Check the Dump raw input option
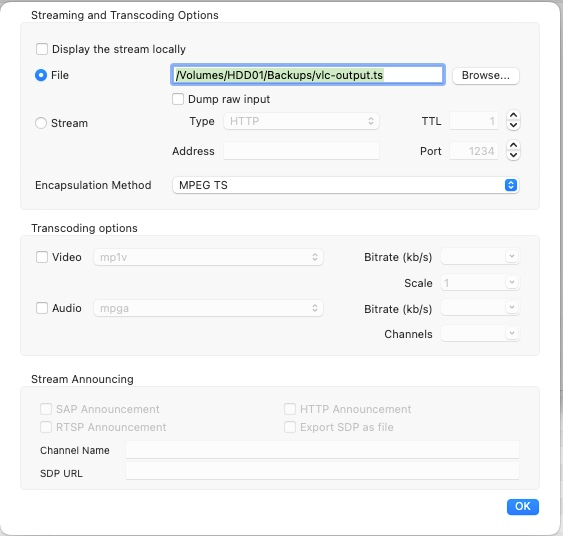This screenshot has width=563, height=536. [178, 99]
